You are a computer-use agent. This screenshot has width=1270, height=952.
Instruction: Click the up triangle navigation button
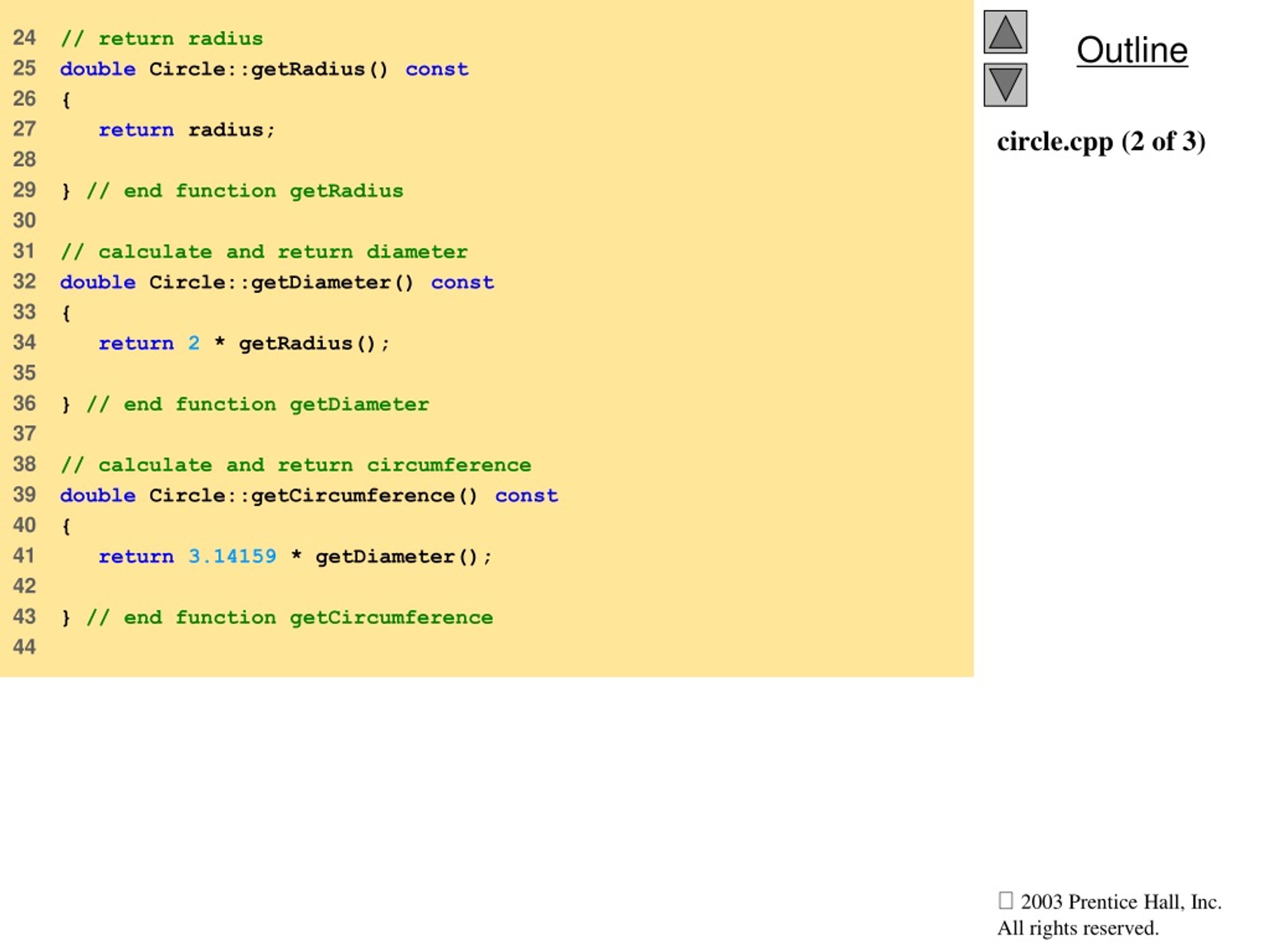click(1005, 32)
